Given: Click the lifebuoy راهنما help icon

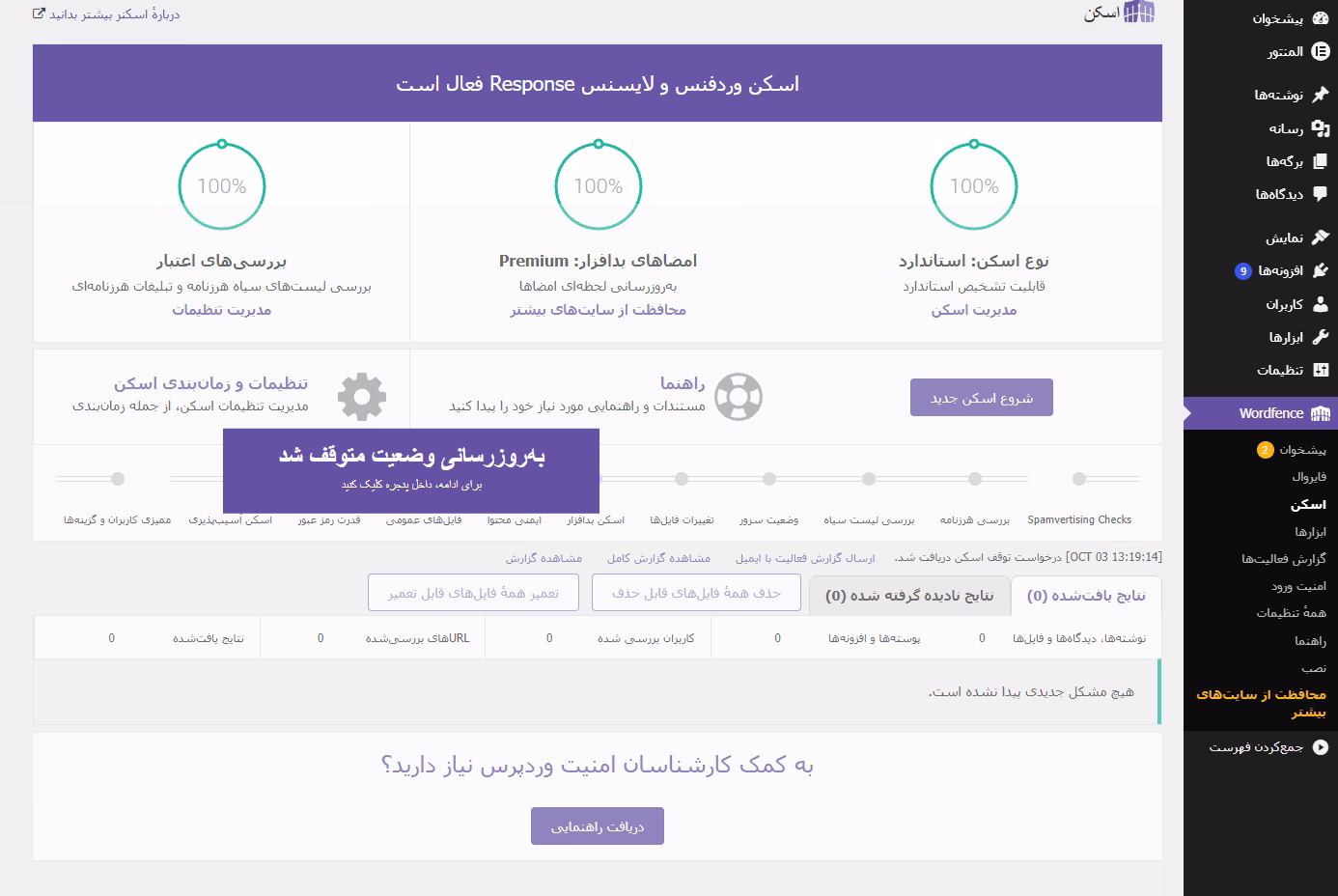Looking at the screenshot, I should coord(739,397).
